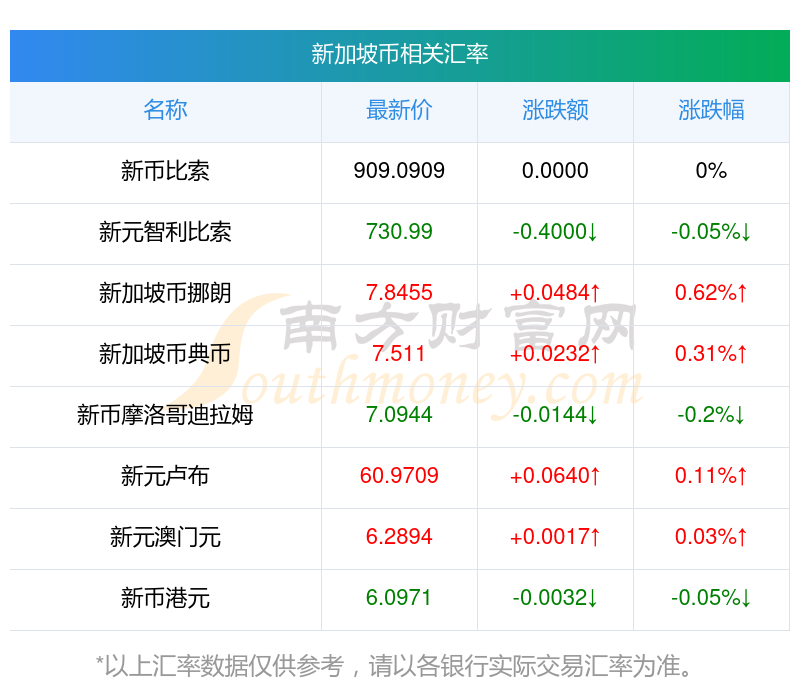Image resolution: width=800 pixels, height=698 pixels.
Task: Click the price 7.0944
Action: pyautogui.click(x=399, y=415)
